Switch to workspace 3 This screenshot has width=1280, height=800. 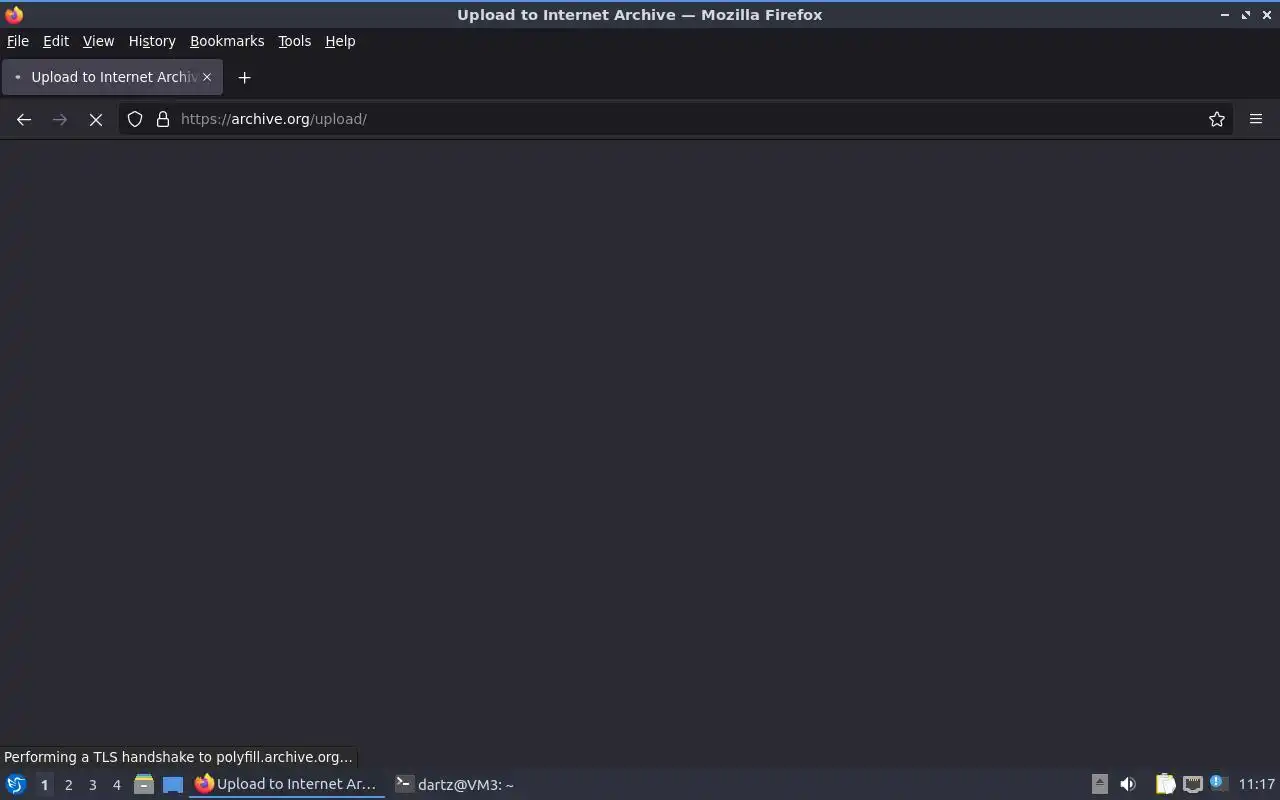(92, 785)
